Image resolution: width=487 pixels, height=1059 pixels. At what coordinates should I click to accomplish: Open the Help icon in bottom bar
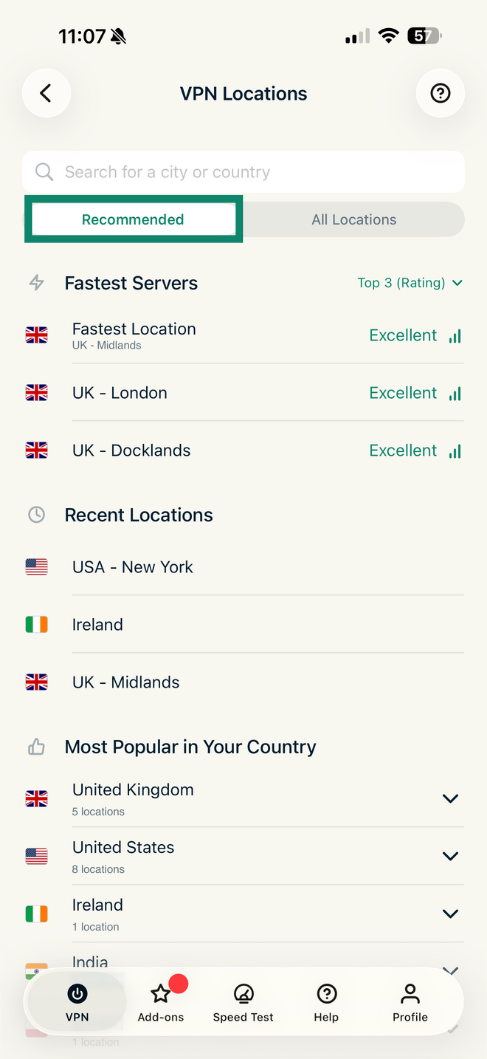327,993
